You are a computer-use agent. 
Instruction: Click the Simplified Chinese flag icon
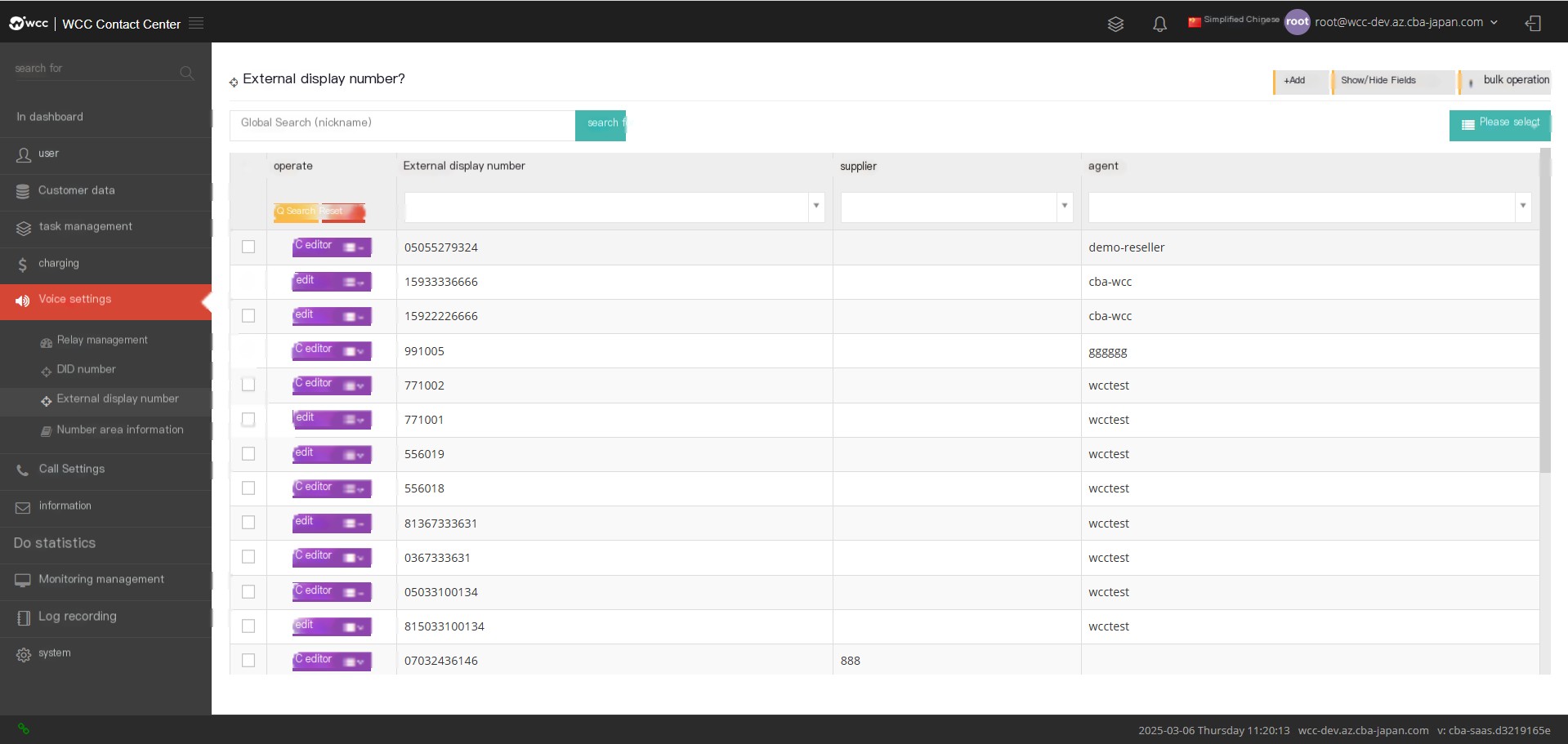pyautogui.click(x=1194, y=22)
